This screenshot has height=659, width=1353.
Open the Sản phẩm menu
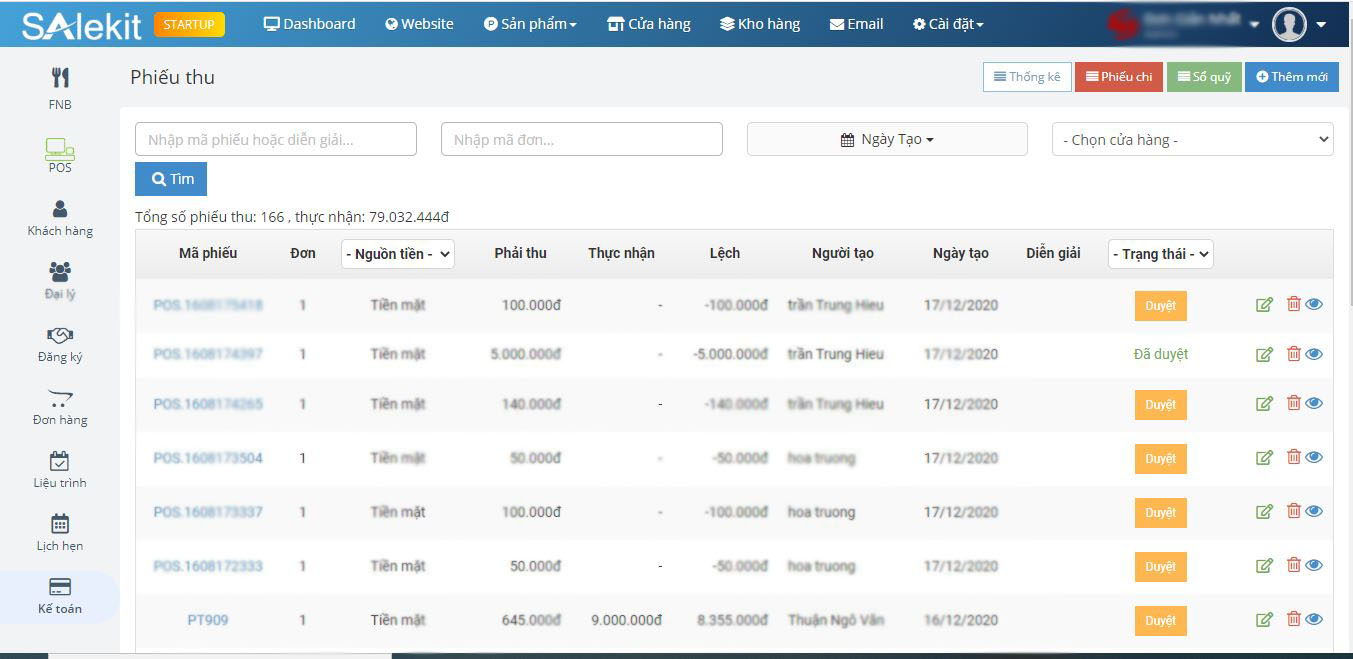(530, 24)
